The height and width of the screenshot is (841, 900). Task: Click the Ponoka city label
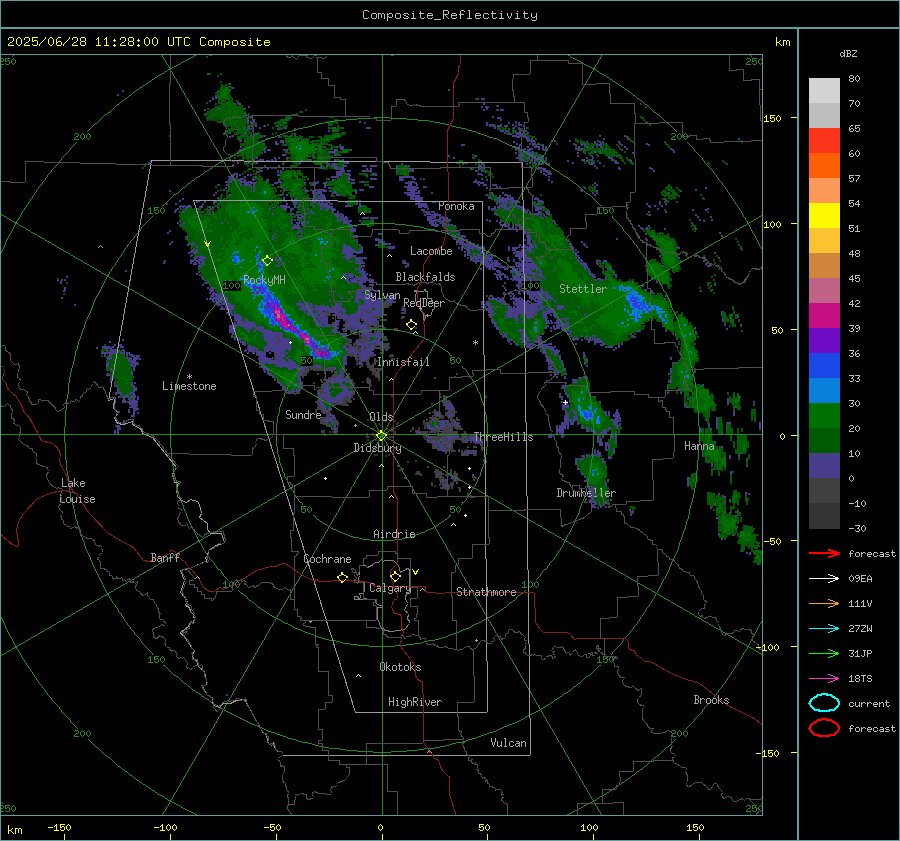(x=456, y=206)
